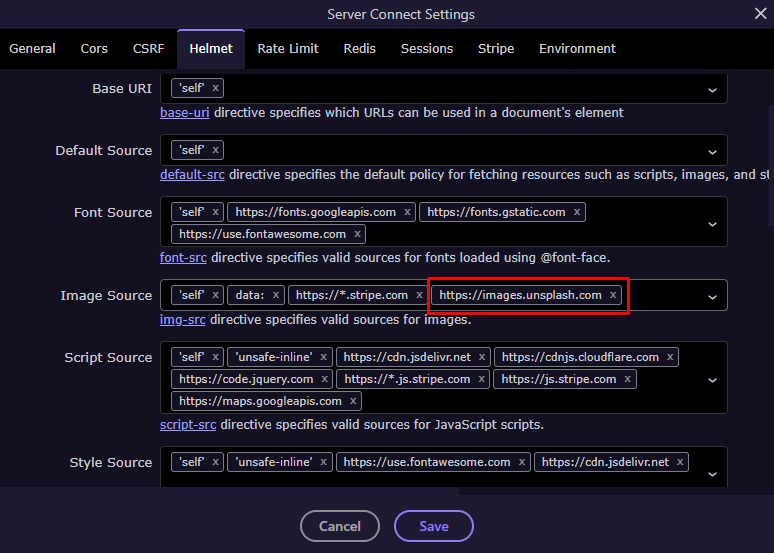Remove the data: tag from Image Source
The image size is (774, 553).
[x=276, y=295]
